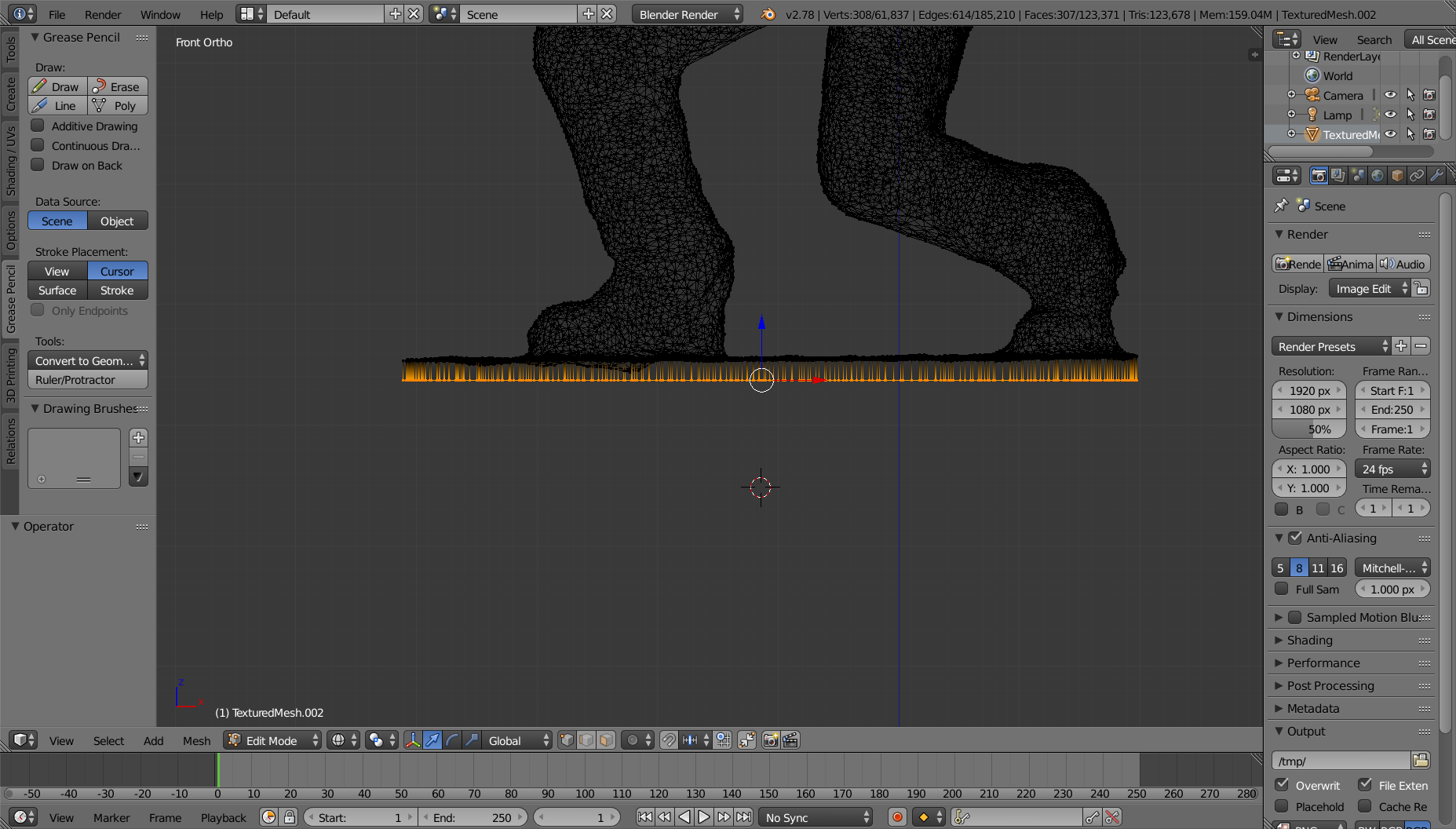Image resolution: width=1456 pixels, height=829 pixels.
Task: Hide the Camera object in viewport
Action: (1390, 95)
